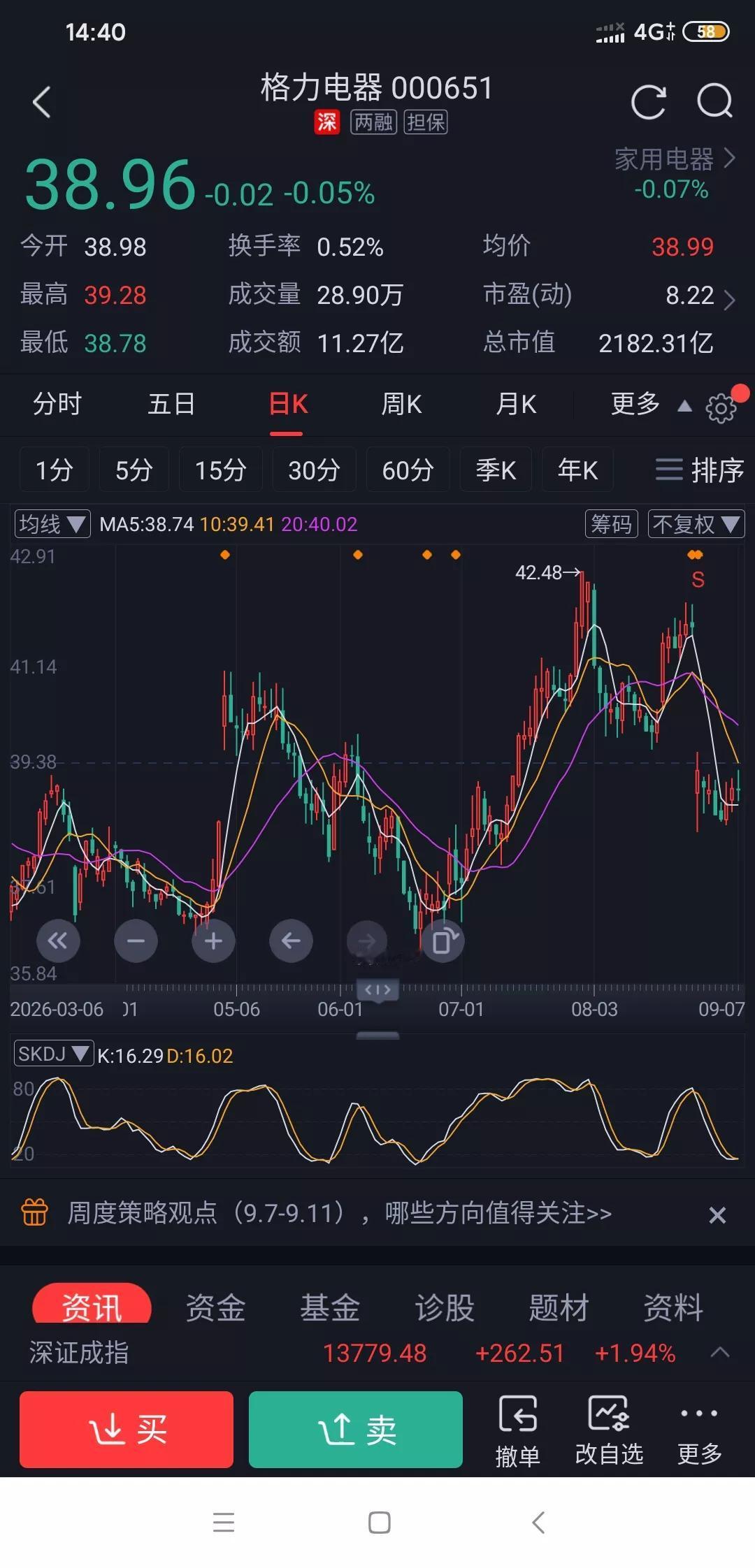Open the search magnifier icon

pyautogui.click(x=714, y=102)
